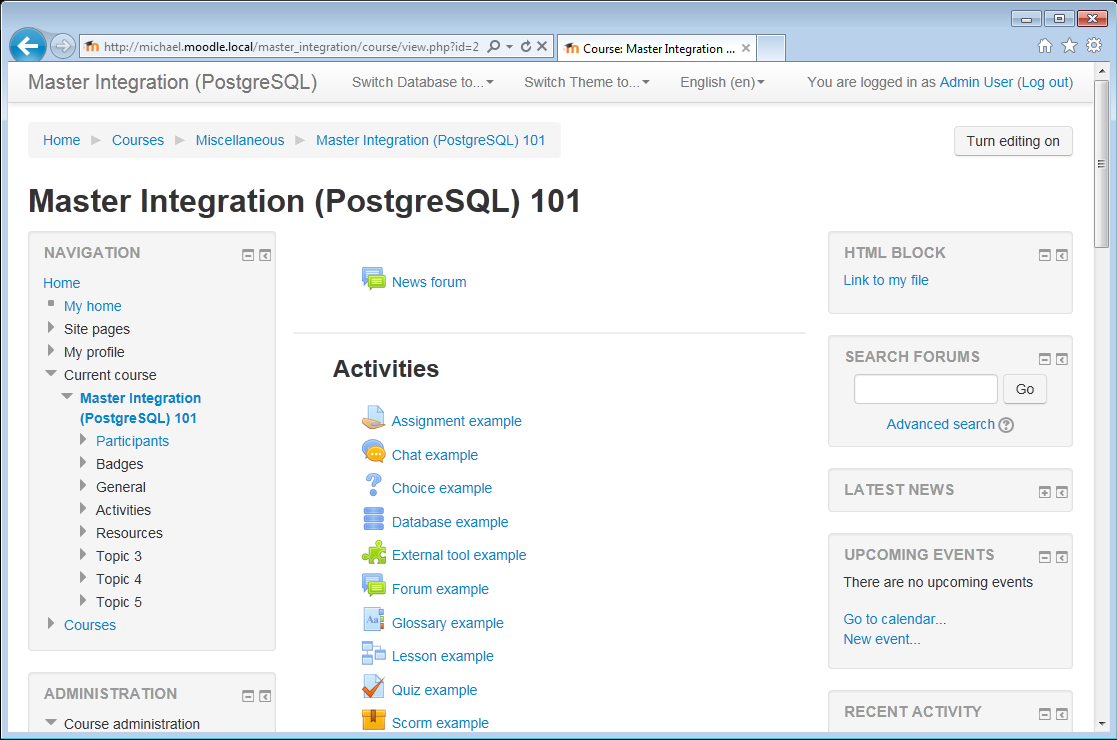Open Switch Theme to... menu
This screenshot has width=1117, height=740.
[587, 82]
